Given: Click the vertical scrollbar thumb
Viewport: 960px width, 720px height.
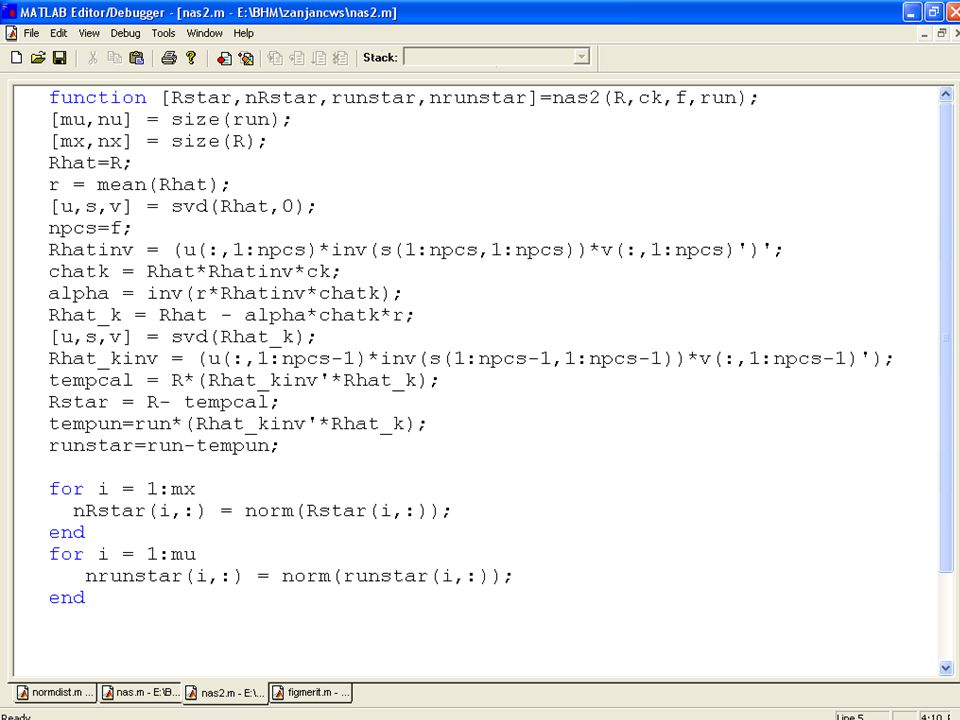Looking at the screenshot, I should coord(945,337).
